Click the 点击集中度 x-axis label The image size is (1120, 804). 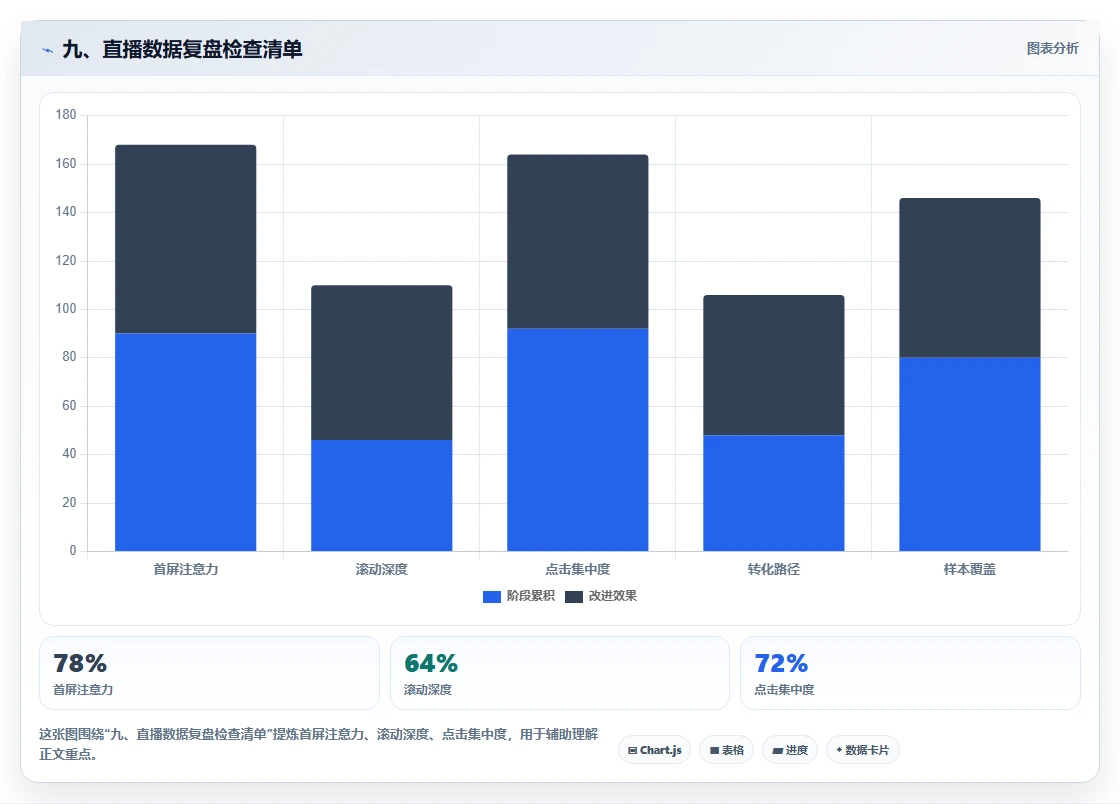pyautogui.click(x=578, y=569)
